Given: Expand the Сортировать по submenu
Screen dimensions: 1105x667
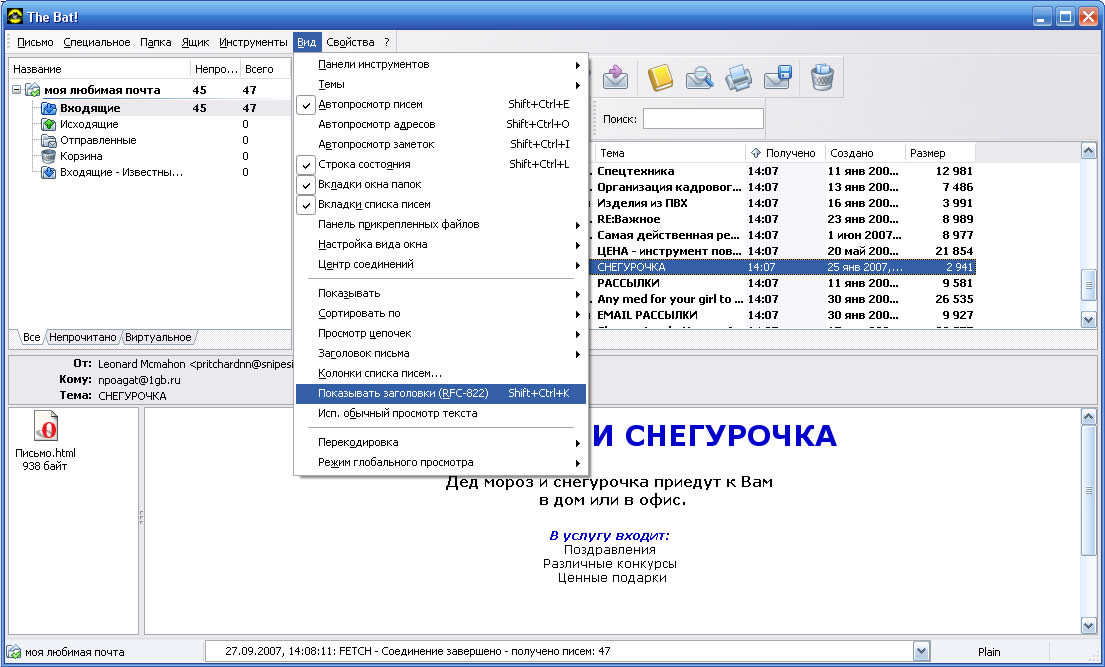Looking at the screenshot, I should (x=359, y=313).
